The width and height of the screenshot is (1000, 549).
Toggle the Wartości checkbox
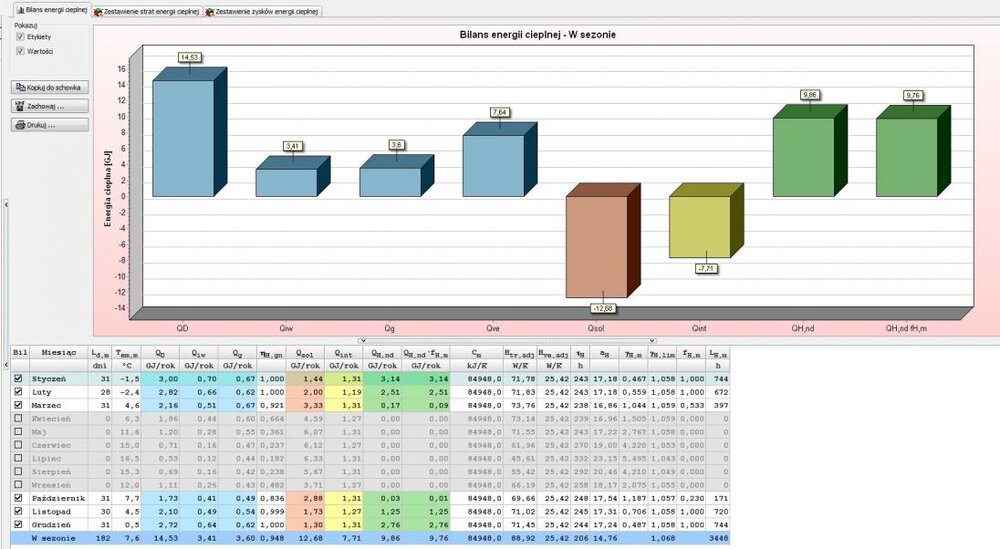(x=20, y=50)
